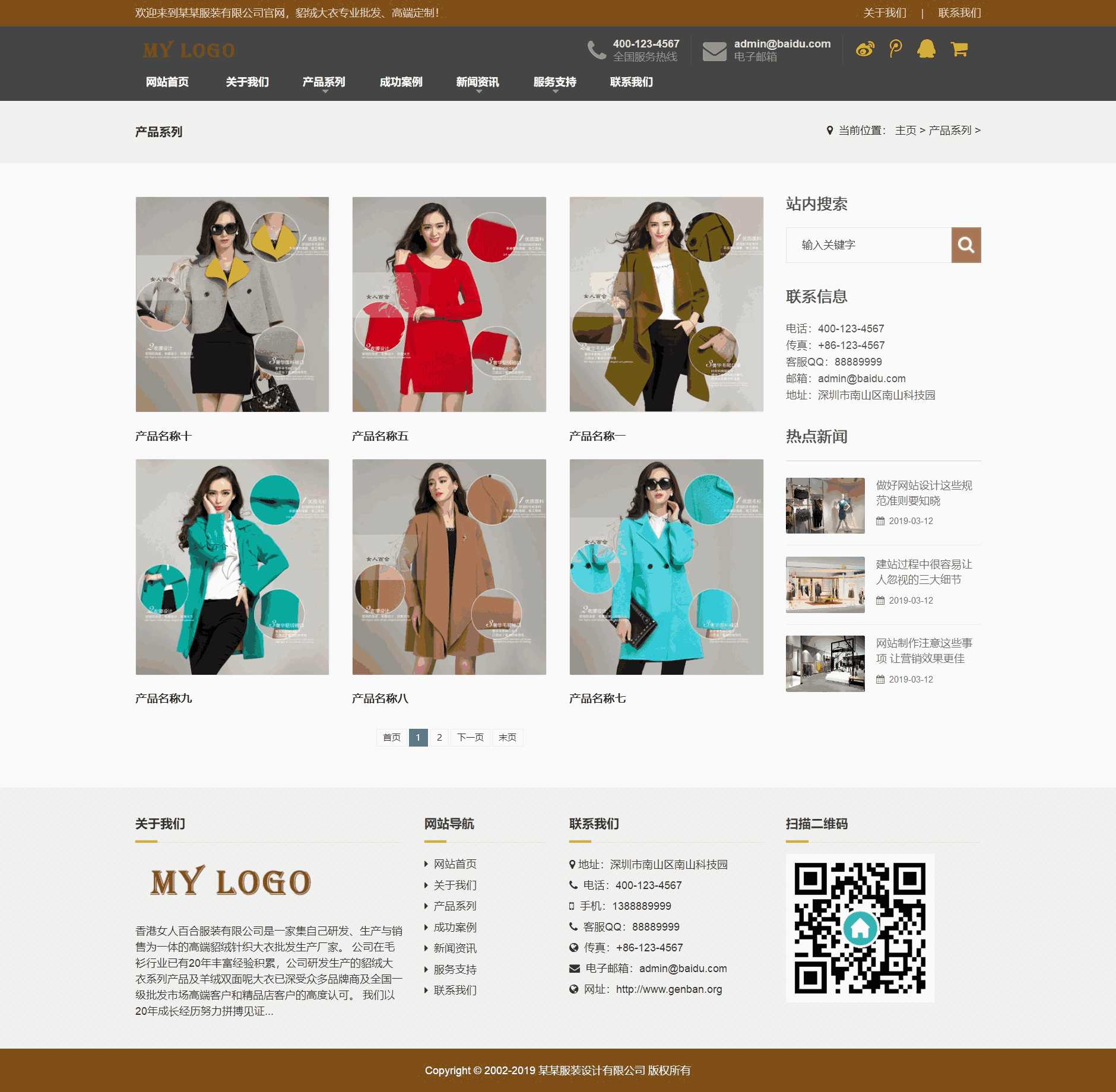This screenshot has height=1092, width=1116.
Task: Click the bell notification icon in the header
Action: click(x=927, y=49)
